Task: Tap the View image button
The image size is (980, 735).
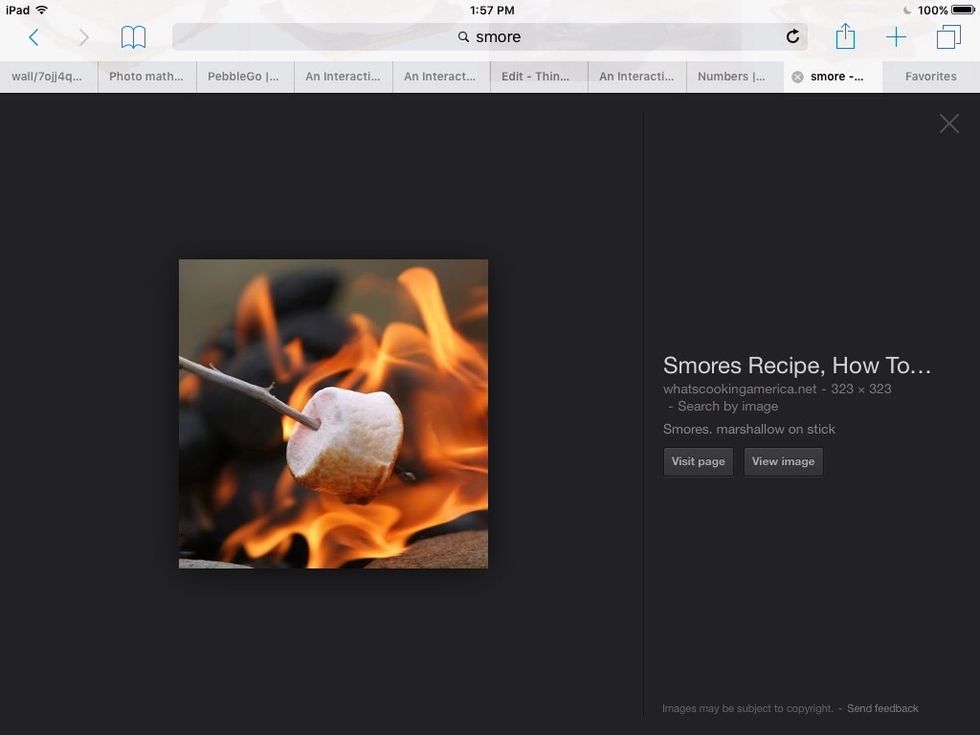Action: (x=783, y=461)
